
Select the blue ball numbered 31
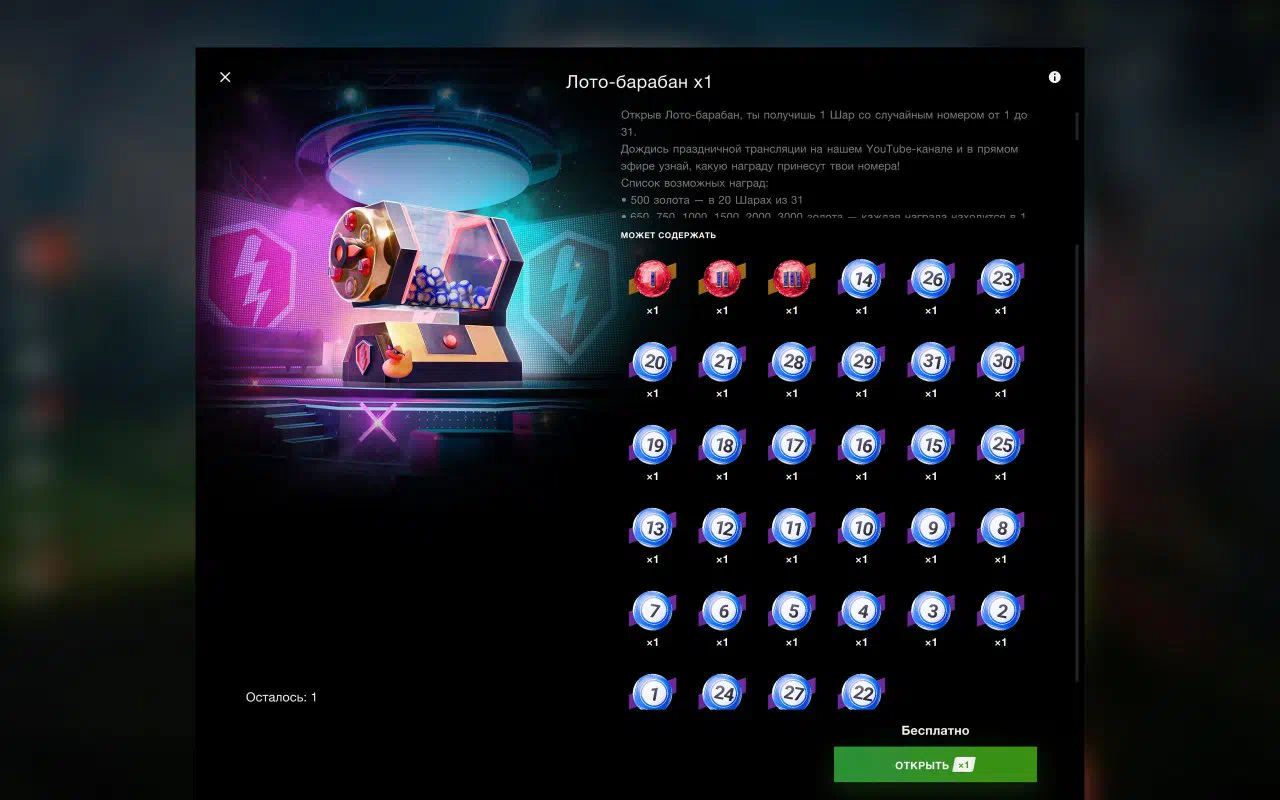click(931, 362)
